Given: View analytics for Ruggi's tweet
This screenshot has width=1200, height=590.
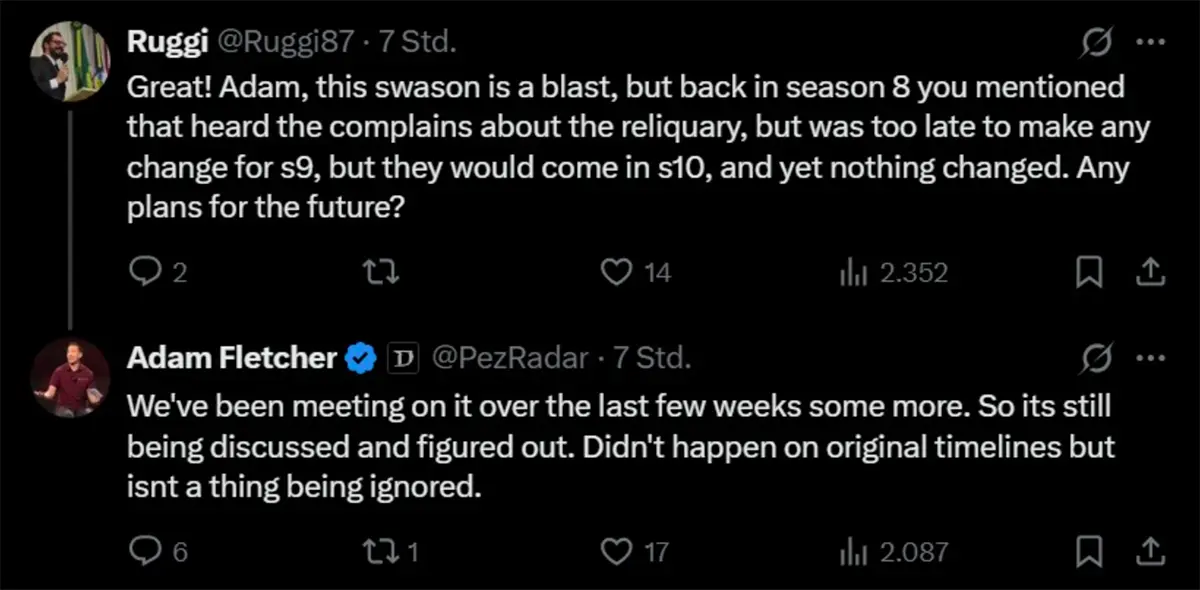Looking at the screenshot, I should coord(850,272).
